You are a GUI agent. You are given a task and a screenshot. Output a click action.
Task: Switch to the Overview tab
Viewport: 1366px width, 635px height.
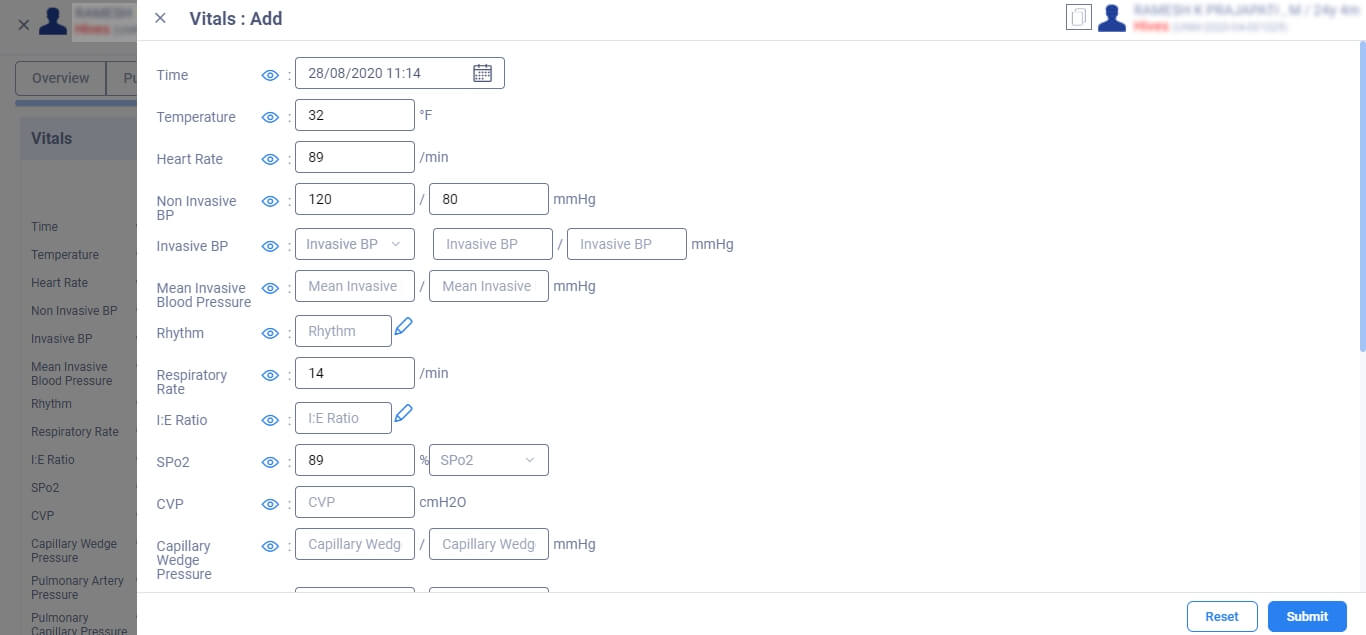(60, 78)
